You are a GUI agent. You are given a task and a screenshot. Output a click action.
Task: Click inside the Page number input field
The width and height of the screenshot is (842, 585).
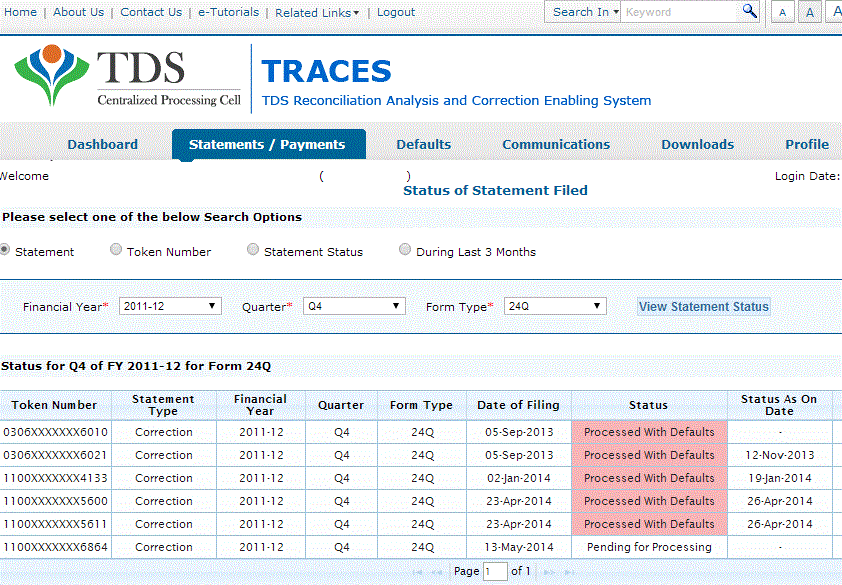pyautogui.click(x=494, y=570)
